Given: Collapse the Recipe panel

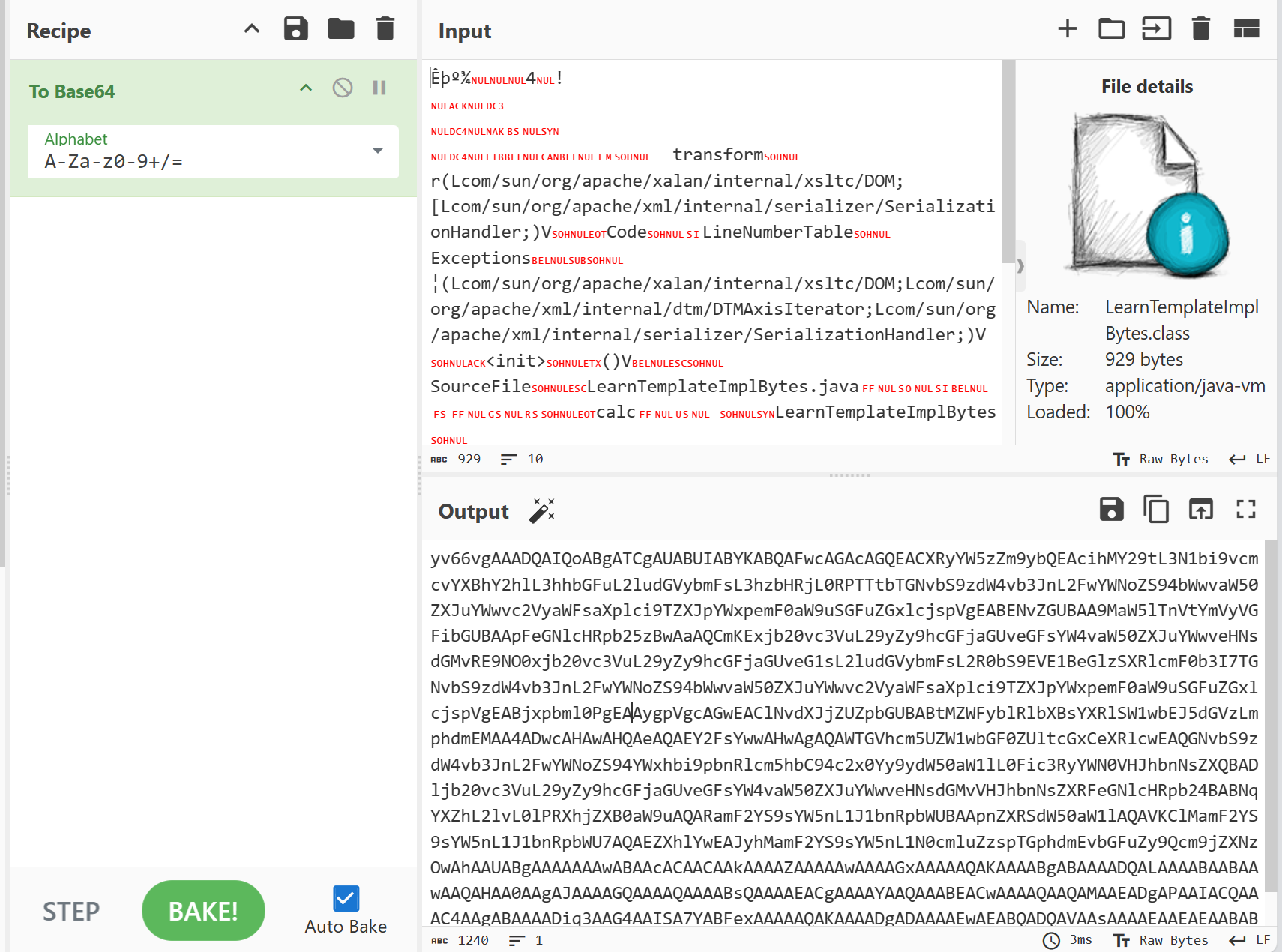Looking at the screenshot, I should (x=251, y=28).
